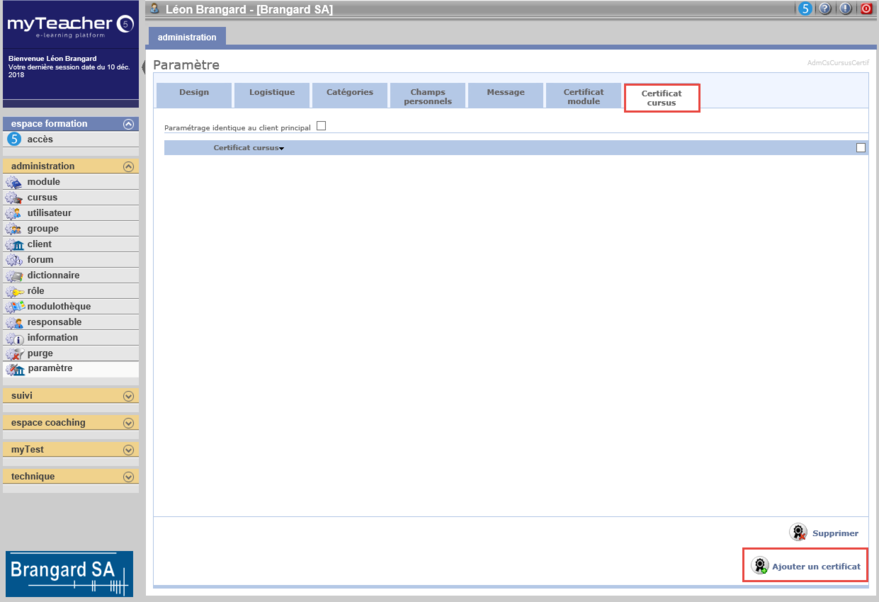
Task: Open the exclamation information icon in header
Action: (846, 9)
